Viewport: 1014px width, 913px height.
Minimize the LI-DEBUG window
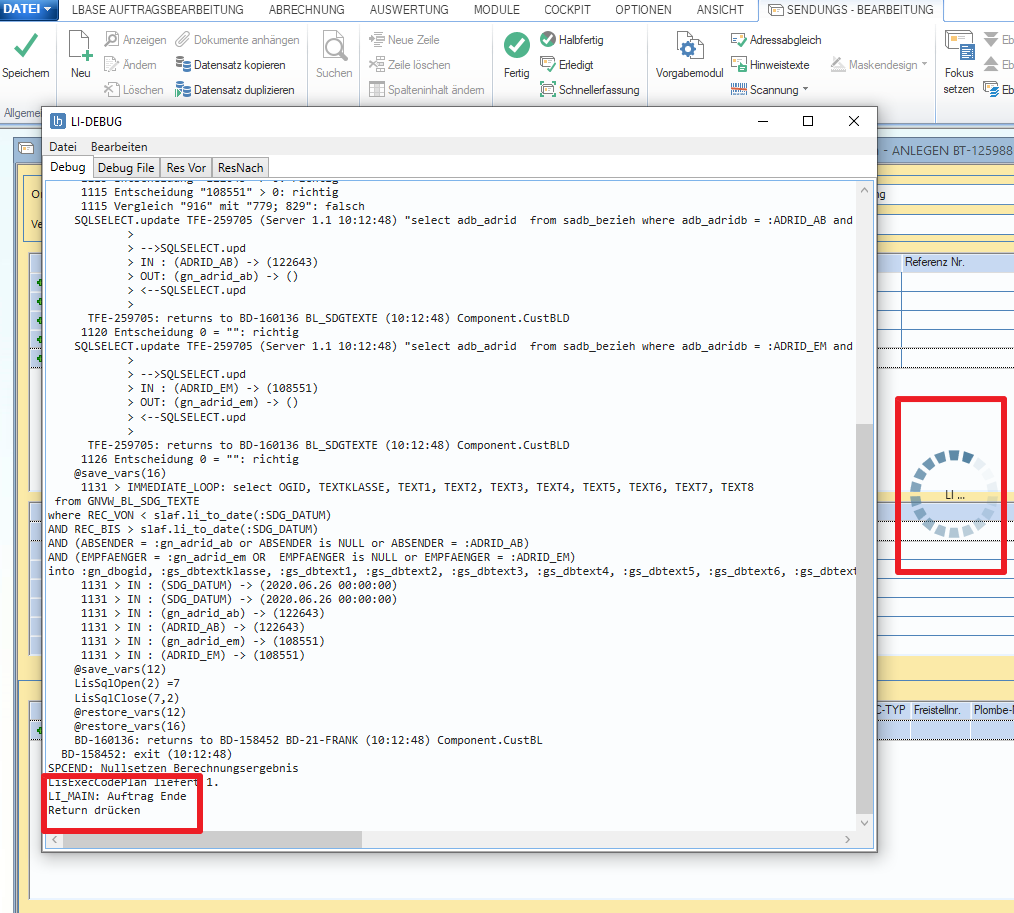click(x=763, y=122)
